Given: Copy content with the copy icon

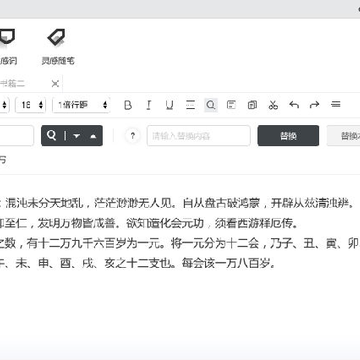Looking at the screenshot, I should [x=252, y=105].
